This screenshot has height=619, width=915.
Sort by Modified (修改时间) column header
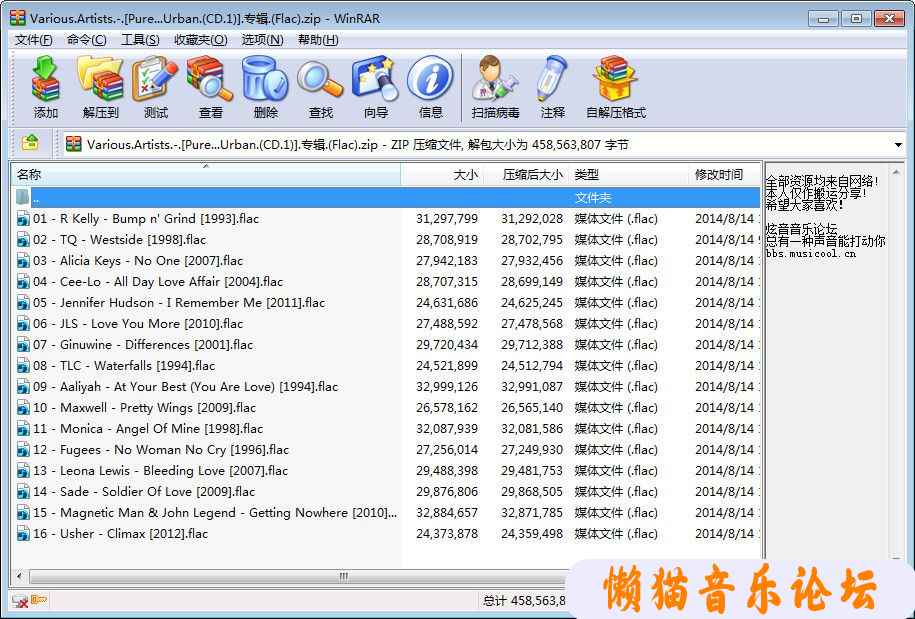click(x=724, y=174)
